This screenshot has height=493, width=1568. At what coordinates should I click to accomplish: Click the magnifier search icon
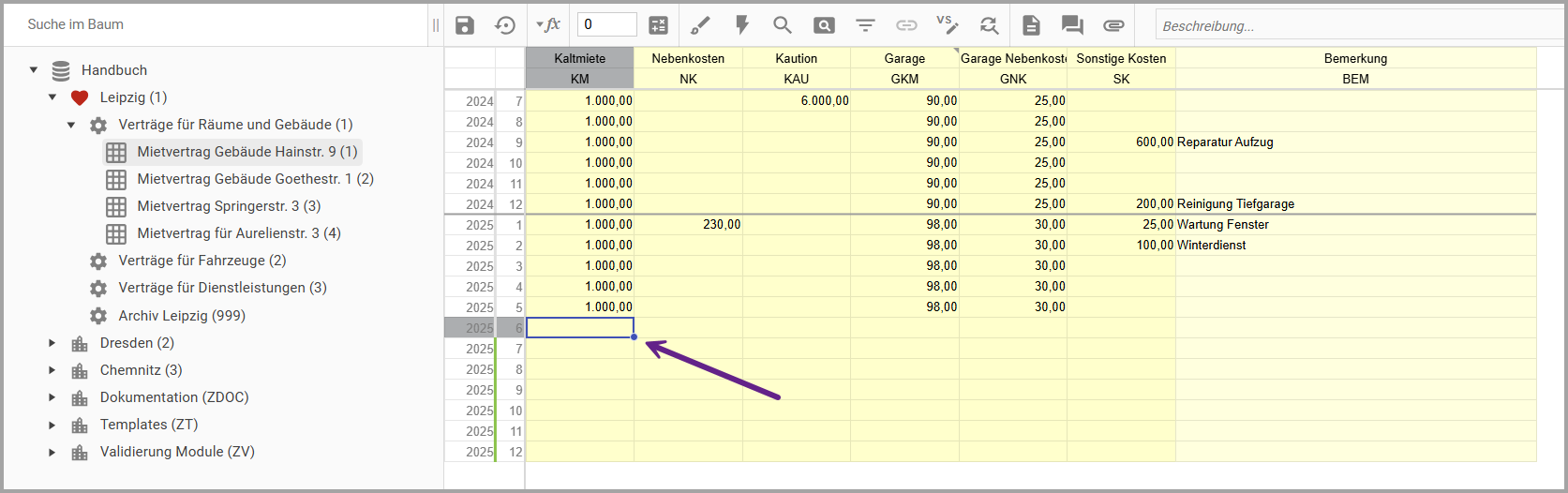(x=783, y=25)
